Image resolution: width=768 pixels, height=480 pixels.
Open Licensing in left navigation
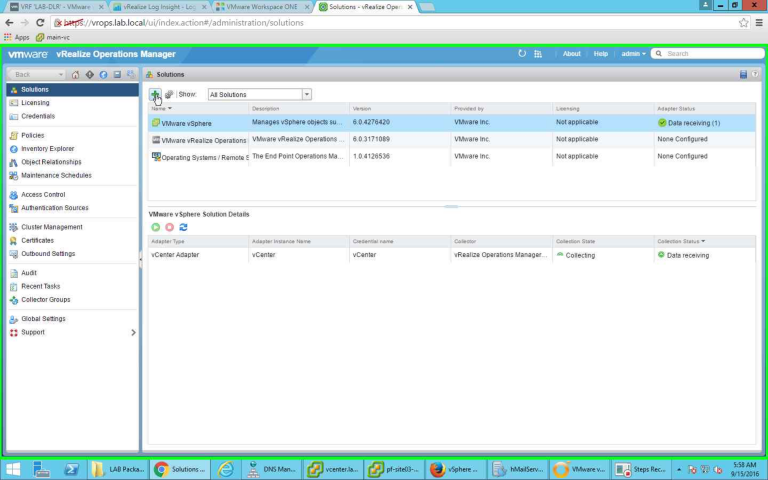pyautogui.click(x=35, y=103)
